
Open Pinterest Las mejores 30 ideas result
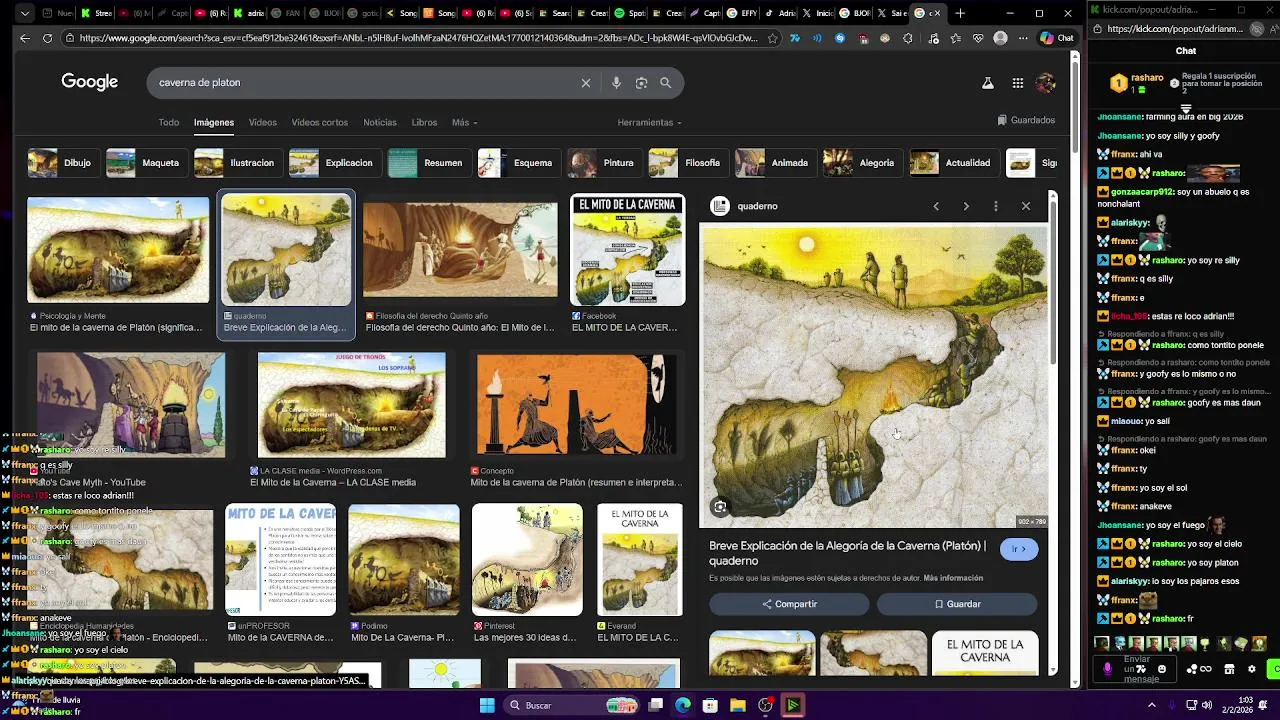click(x=527, y=560)
